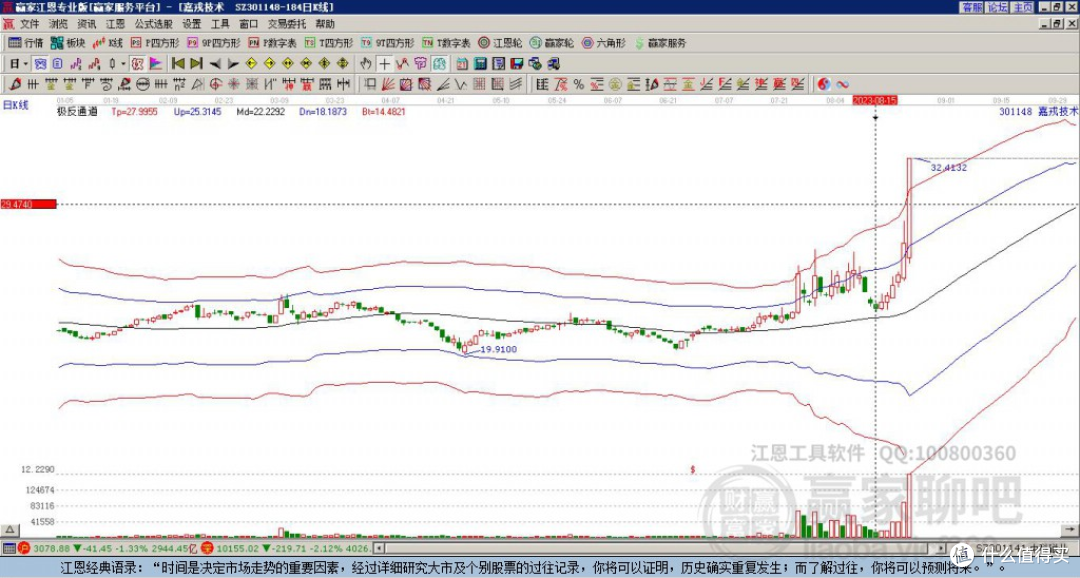Jump to last bar icon
Viewport: 1080px width, 578px height.
click(x=196, y=64)
